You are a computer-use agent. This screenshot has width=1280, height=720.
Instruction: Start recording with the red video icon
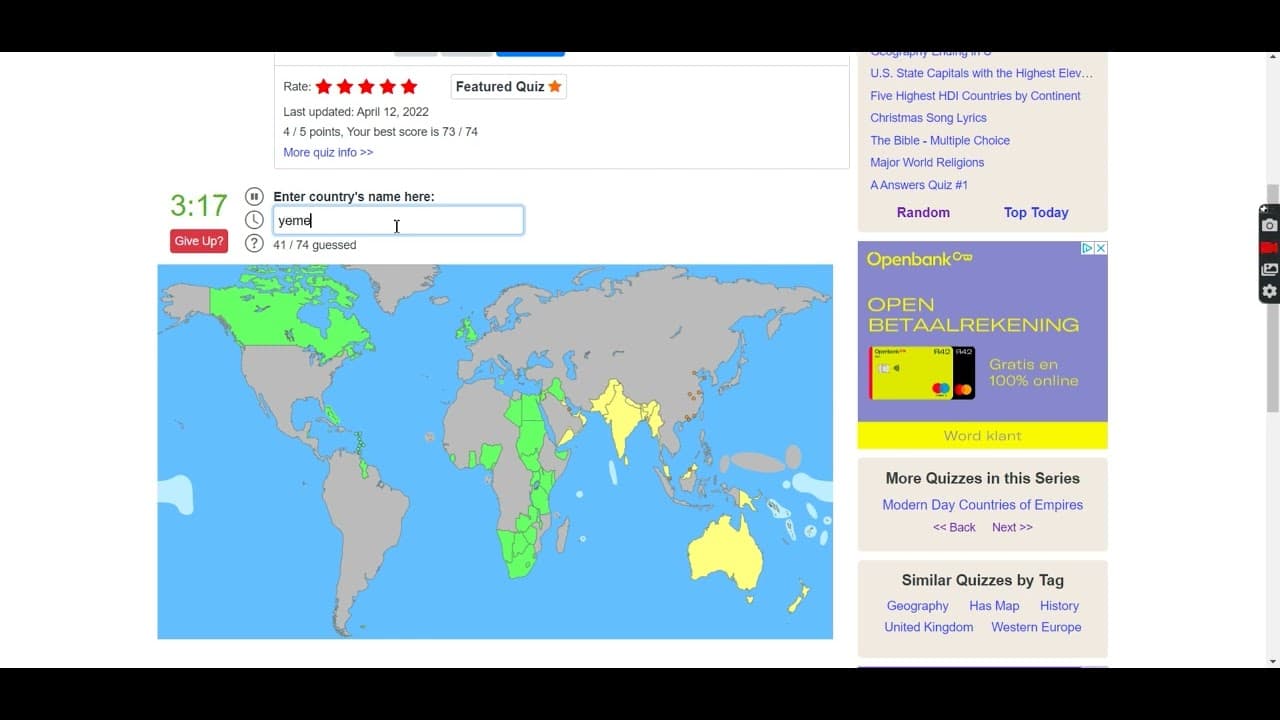click(1269, 247)
